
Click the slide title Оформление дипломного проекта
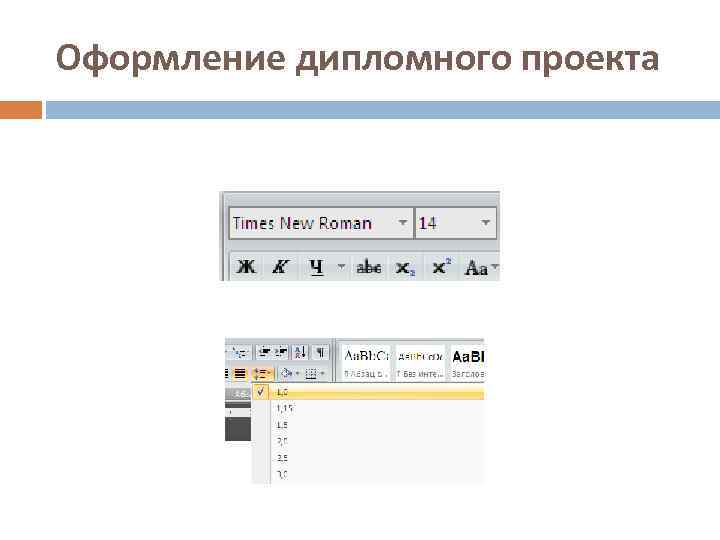tap(357, 59)
